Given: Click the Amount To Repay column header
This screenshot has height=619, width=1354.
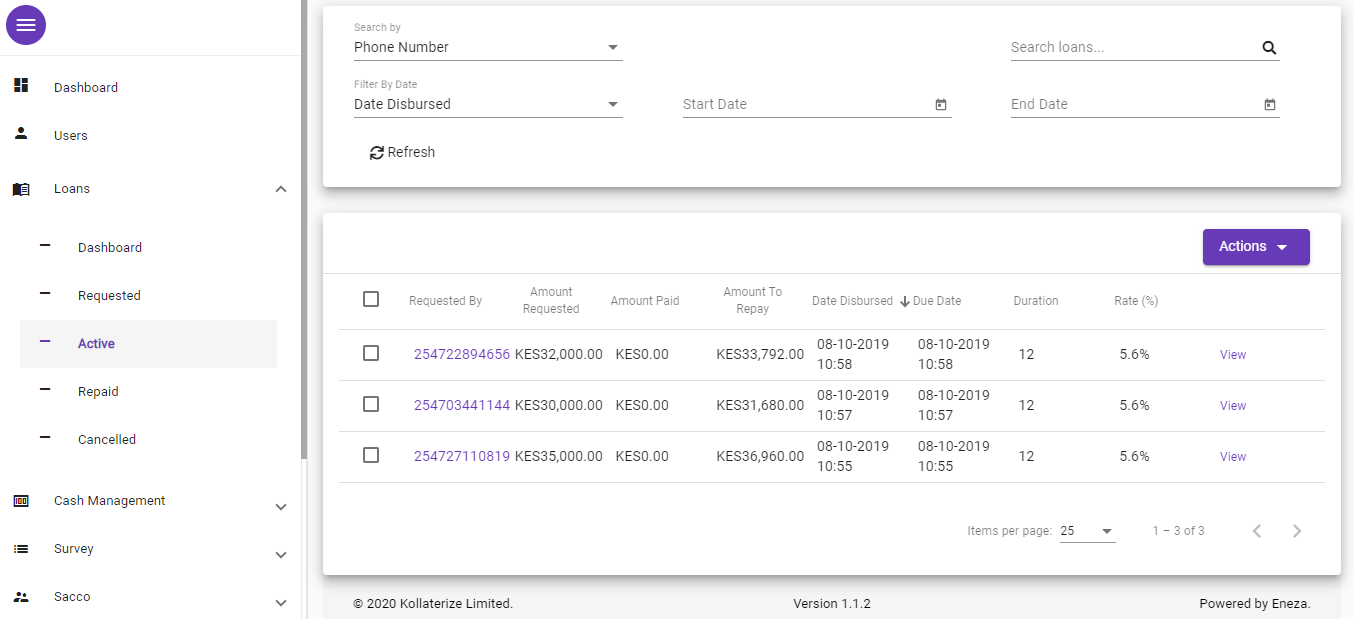Looking at the screenshot, I should point(753,300).
